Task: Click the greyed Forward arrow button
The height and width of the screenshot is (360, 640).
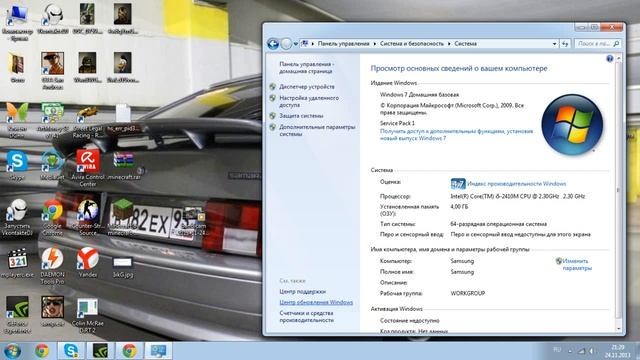Action: coord(287,44)
